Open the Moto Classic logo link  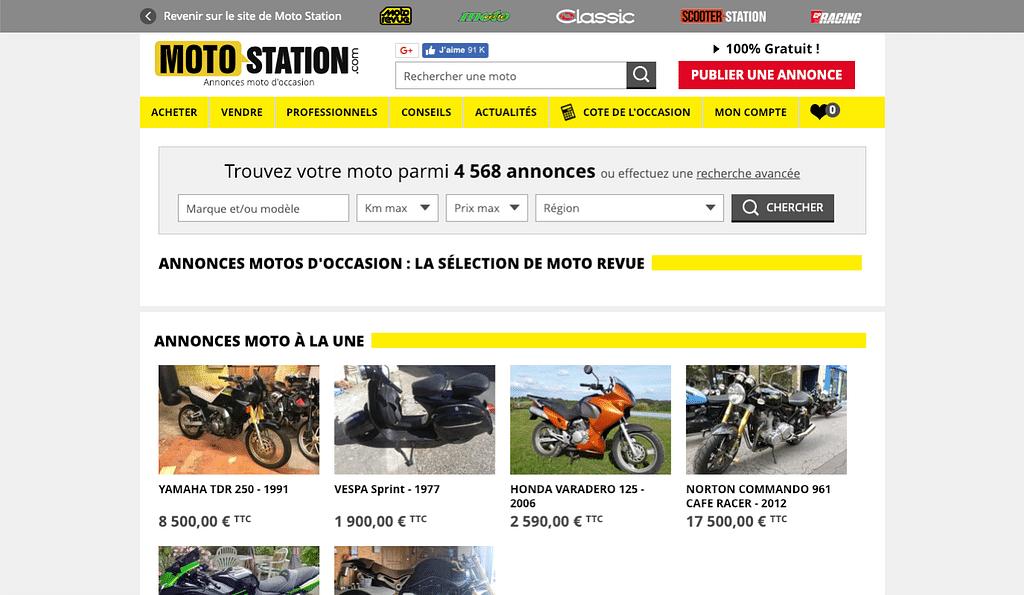tap(595, 16)
